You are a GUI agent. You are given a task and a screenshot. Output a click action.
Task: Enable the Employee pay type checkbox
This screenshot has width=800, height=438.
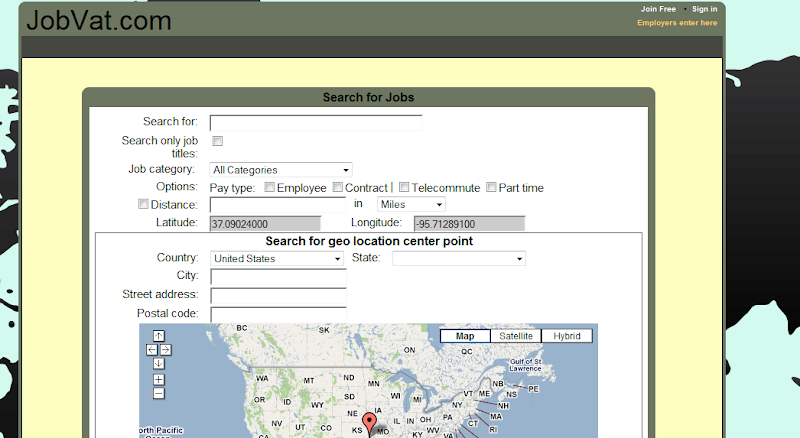[x=269, y=187]
